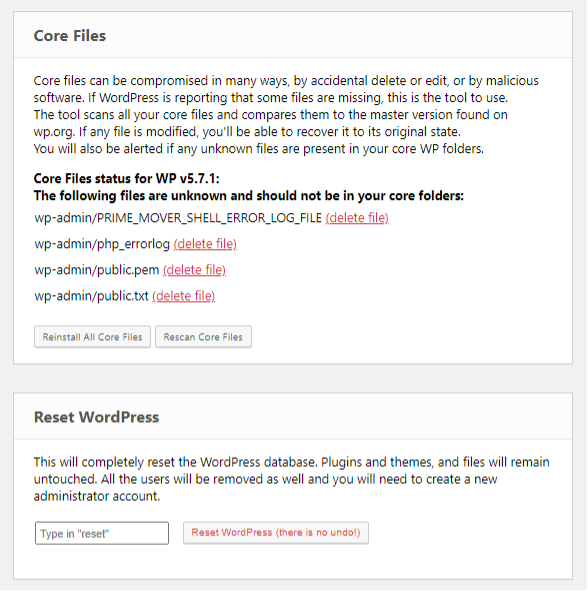Image resolution: width=588 pixels, height=592 pixels.
Task: Select the Core Files panel heading
Action: (x=70, y=36)
